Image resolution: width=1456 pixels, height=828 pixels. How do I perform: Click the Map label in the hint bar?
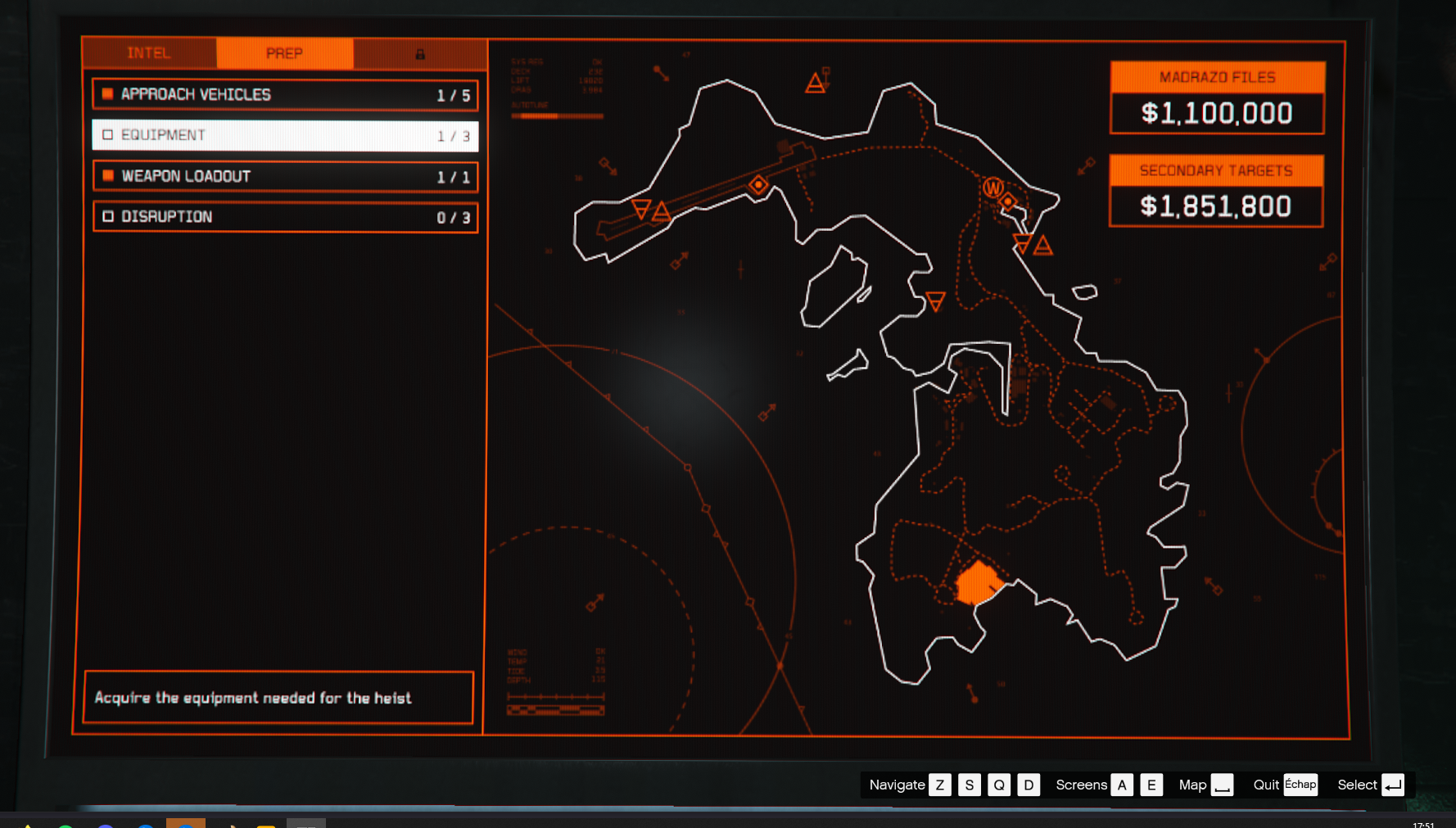(1192, 785)
